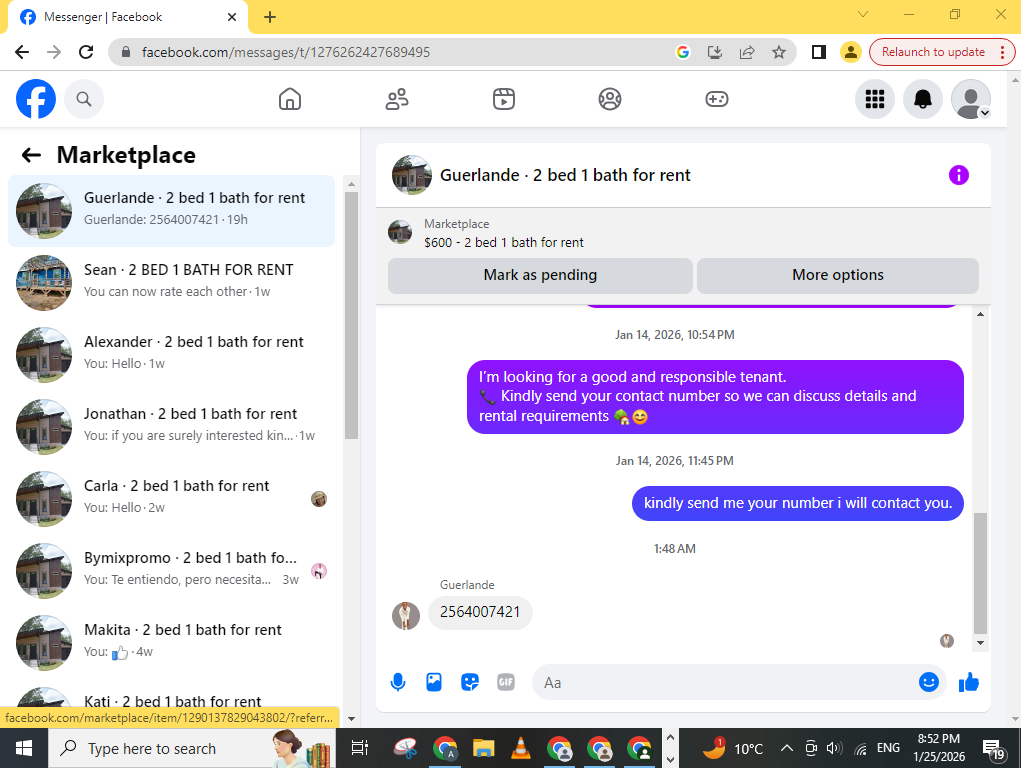Open the Chrome profile icon
Screen dimensions: 1021x768
coord(850,52)
